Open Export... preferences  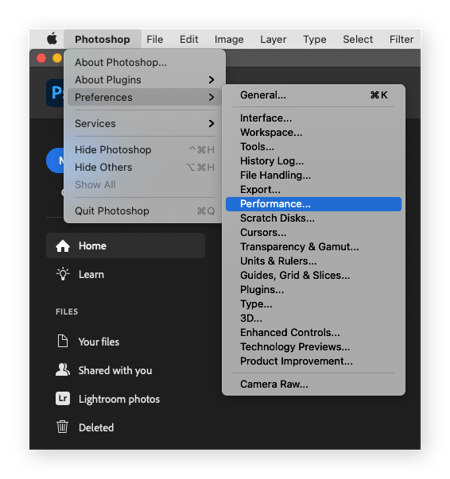click(x=313, y=190)
